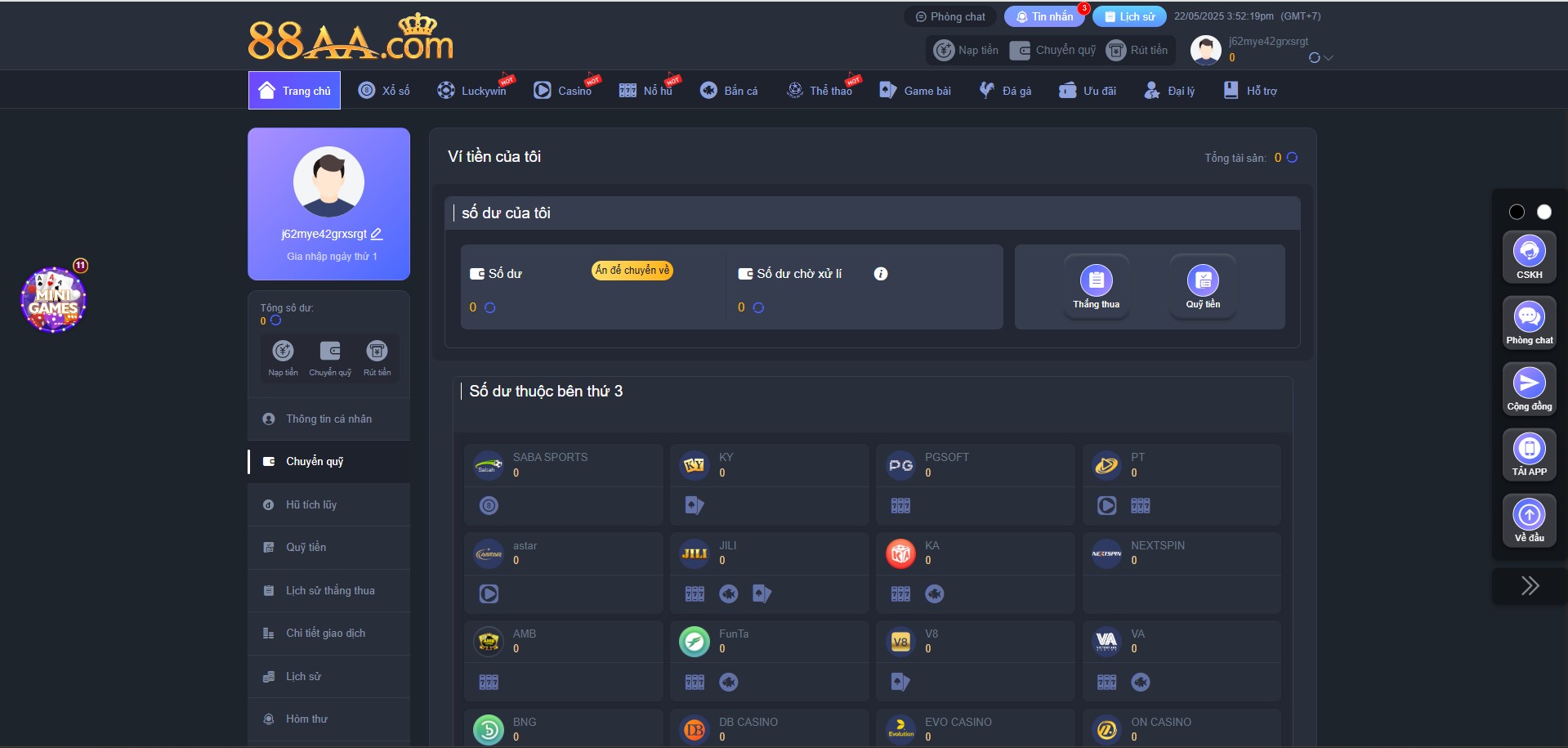Click edit pencil beside username

(377, 234)
